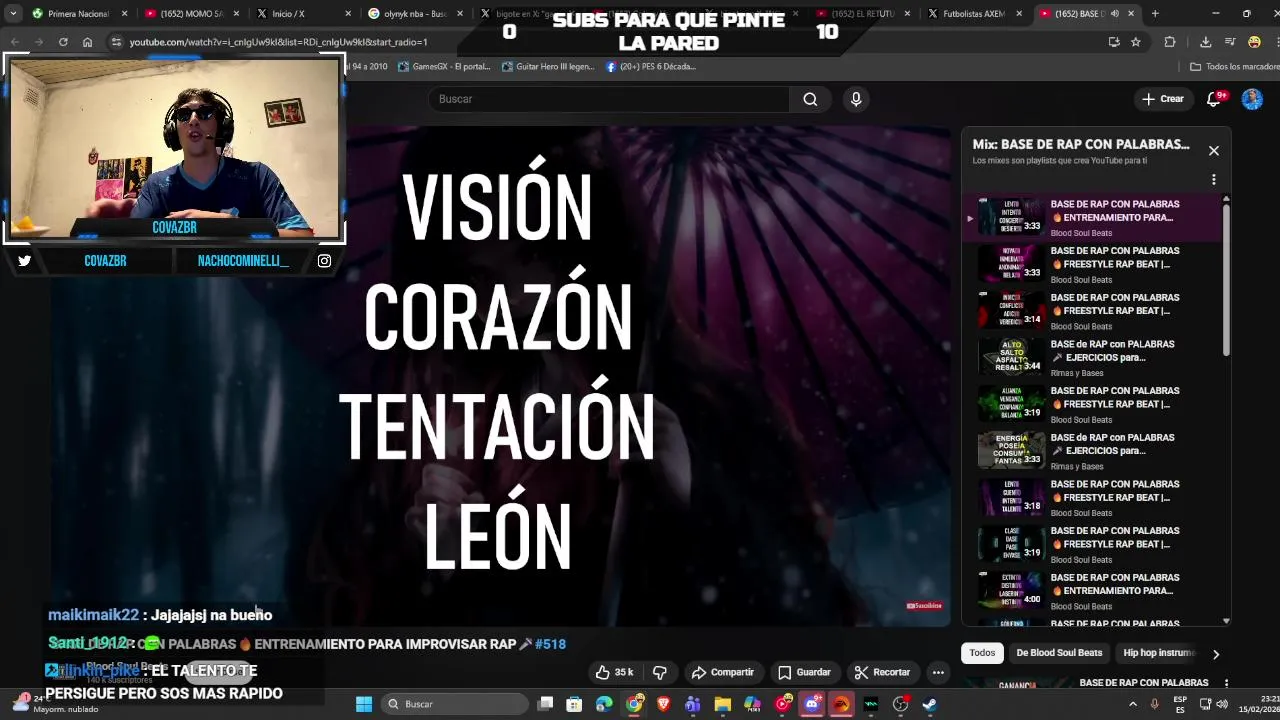Go to browser home page
The image size is (1280, 720).
[x=88, y=42]
